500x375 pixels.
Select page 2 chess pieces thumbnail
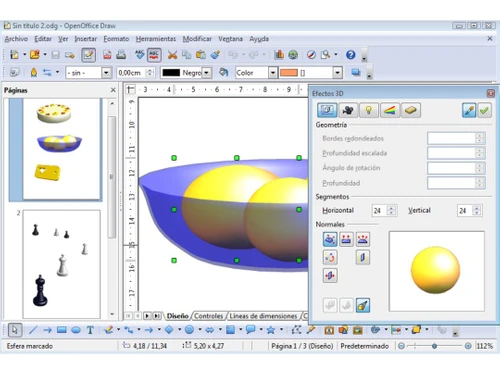coord(61,264)
